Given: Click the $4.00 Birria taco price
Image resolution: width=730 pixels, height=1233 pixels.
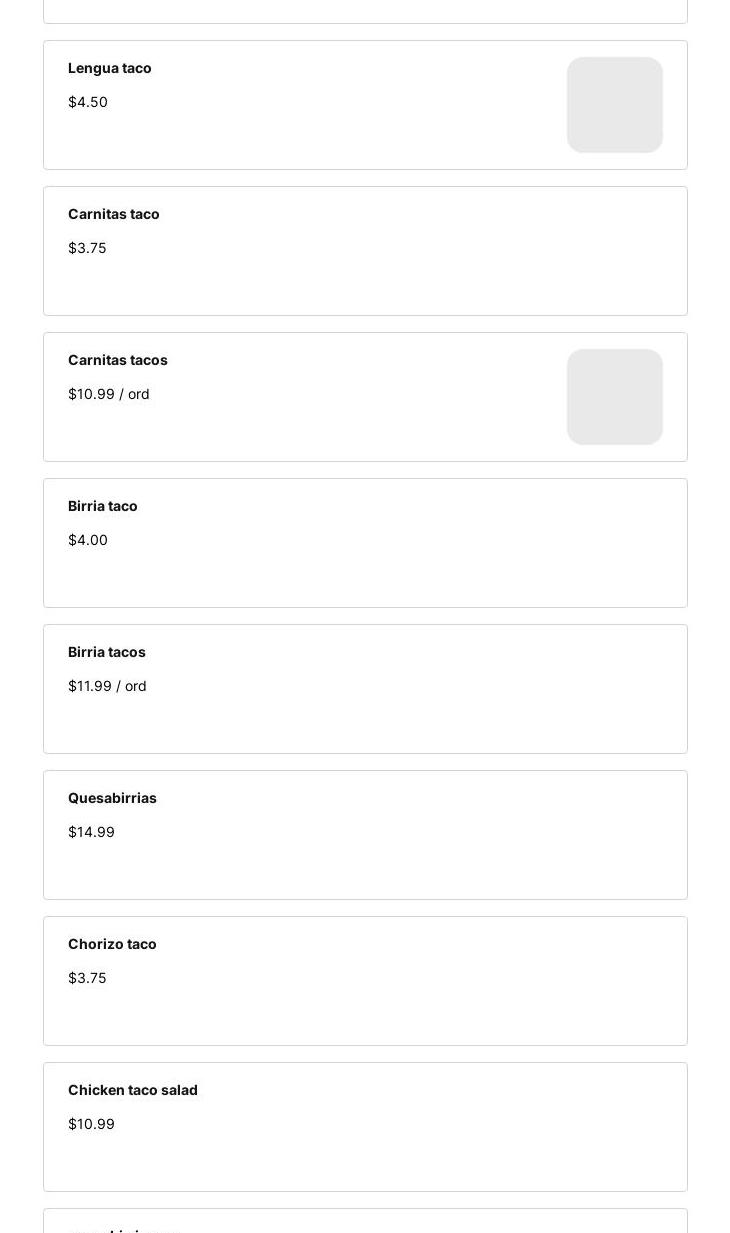Looking at the screenshot, I should tap(88, 540).
